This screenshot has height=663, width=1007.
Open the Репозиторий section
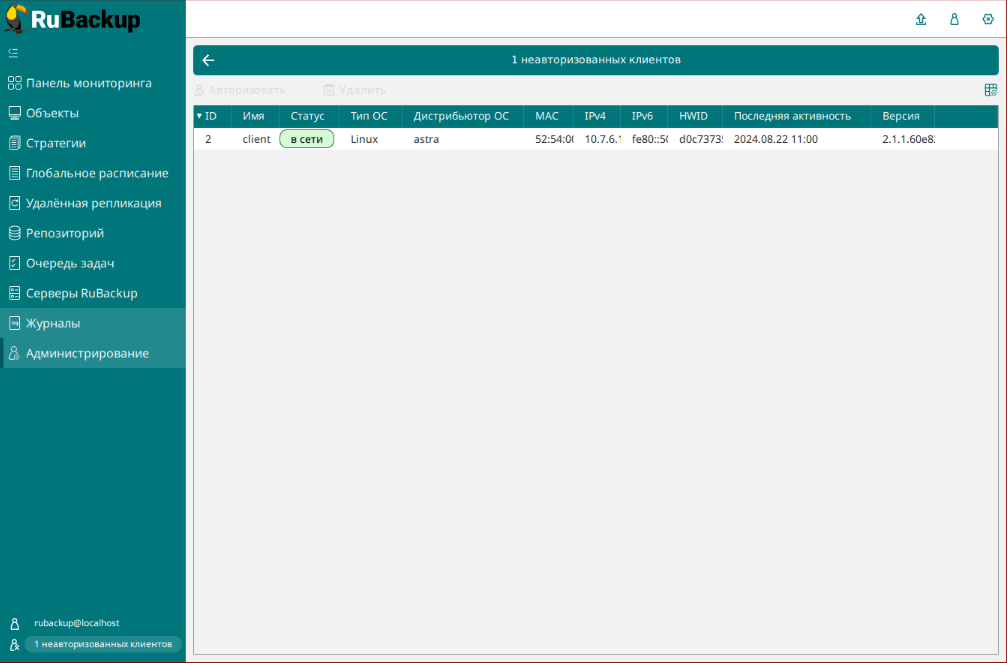[x=65, y=233]
